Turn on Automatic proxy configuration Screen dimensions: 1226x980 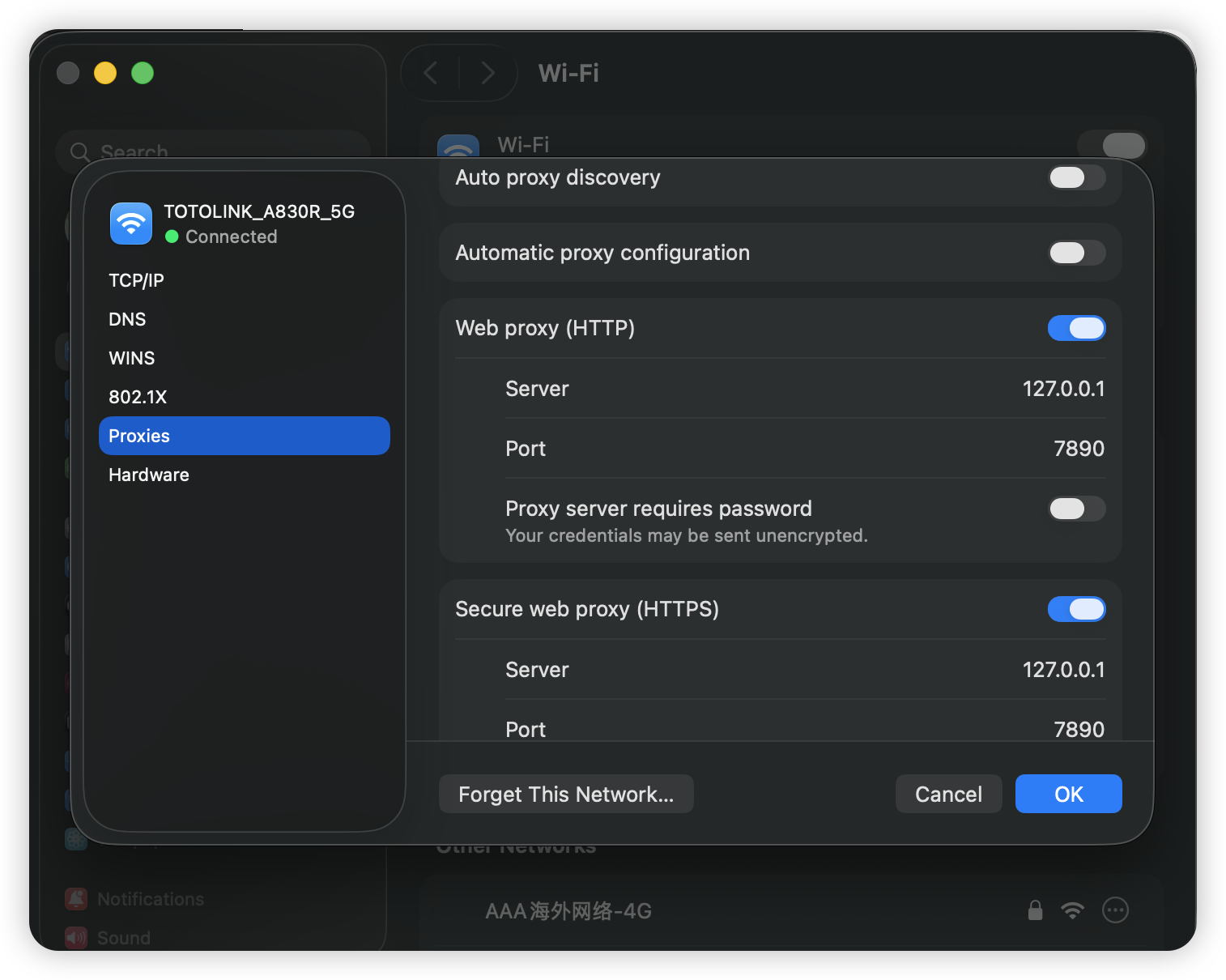(1076, 253)
